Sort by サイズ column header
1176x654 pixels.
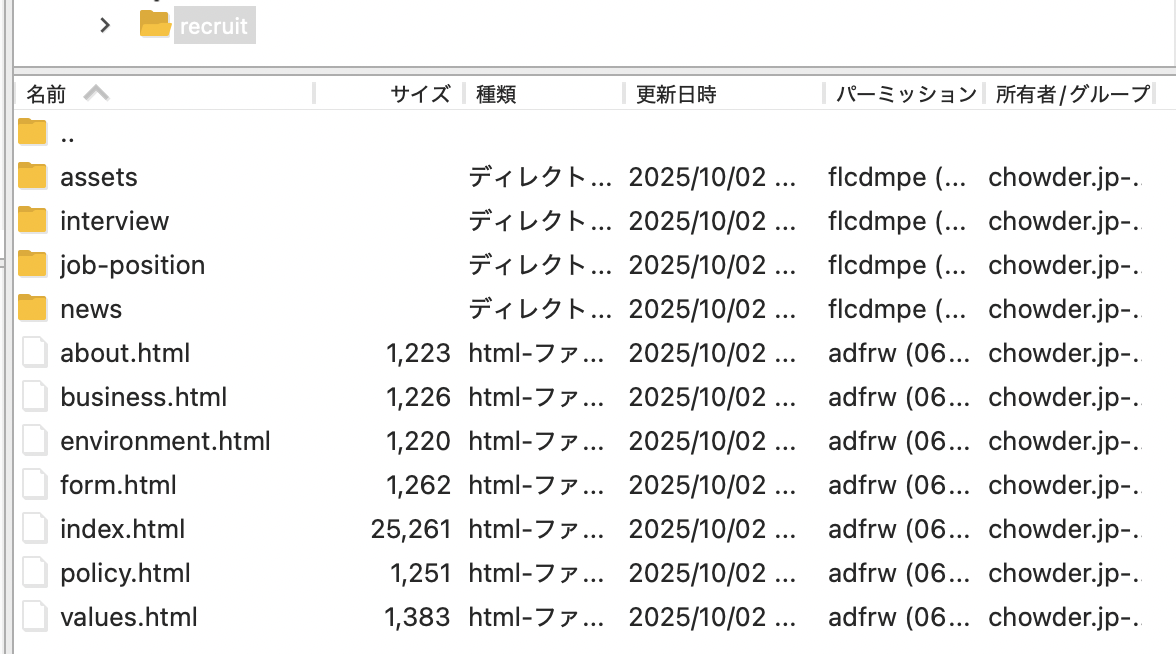[x=420, y=94]
